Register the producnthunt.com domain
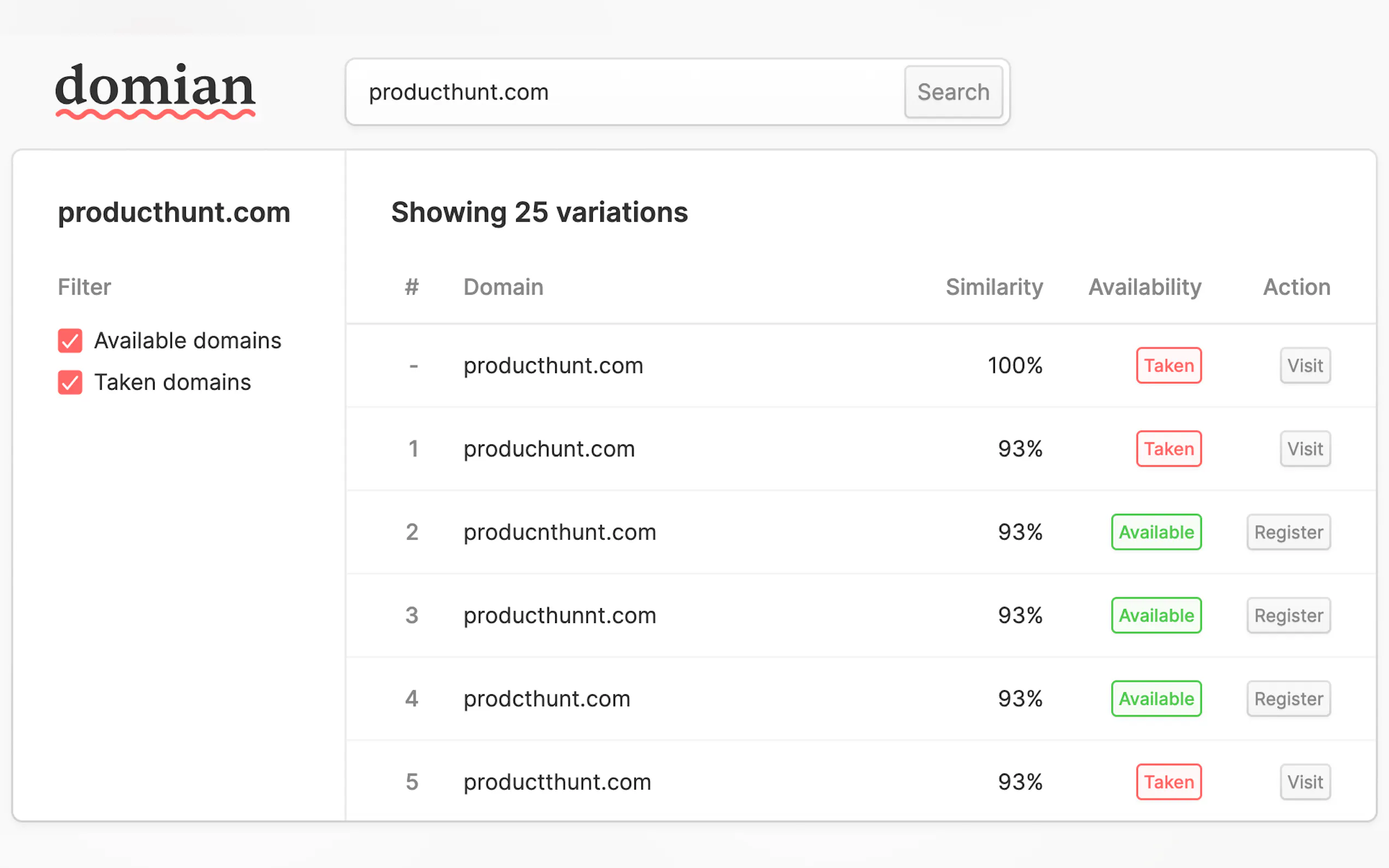 tap(1288, 532)
